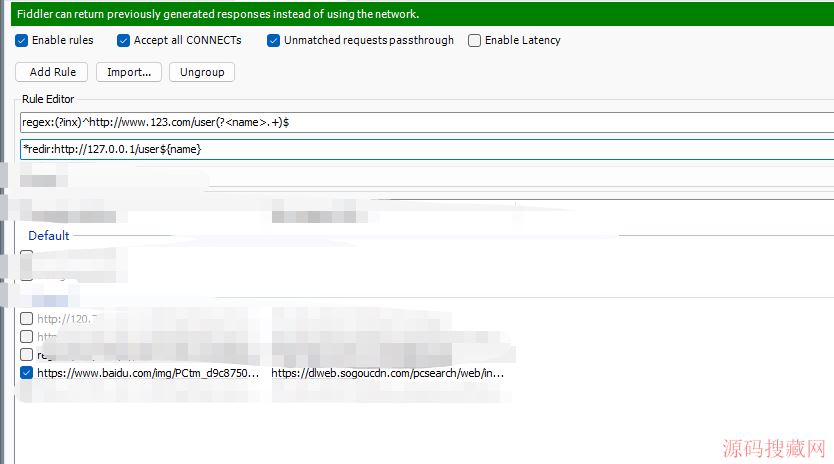This screenshot has width=834, height=464.
Task: Select the http://120 rule entry
Action: [x=66, y=319]
